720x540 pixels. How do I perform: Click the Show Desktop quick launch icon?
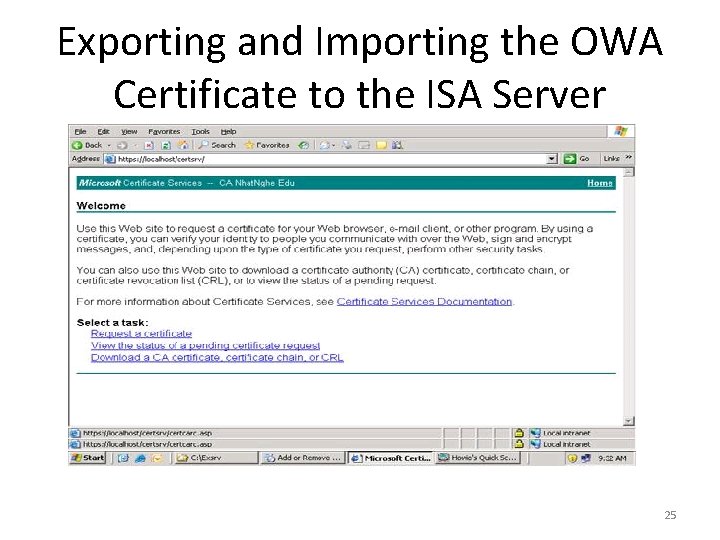123,458
